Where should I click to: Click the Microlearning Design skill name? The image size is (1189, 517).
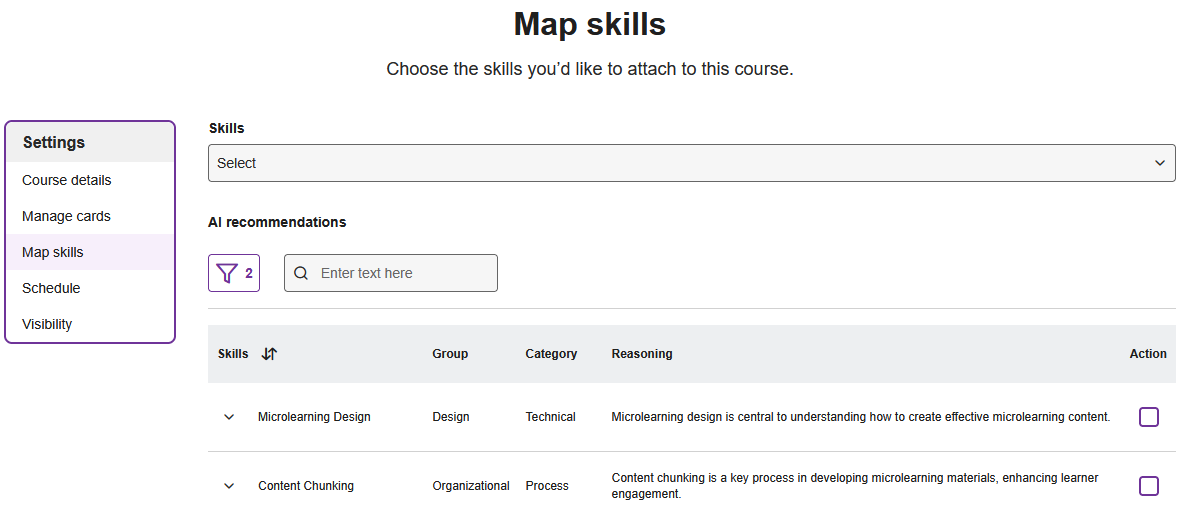tap(314, 417)
